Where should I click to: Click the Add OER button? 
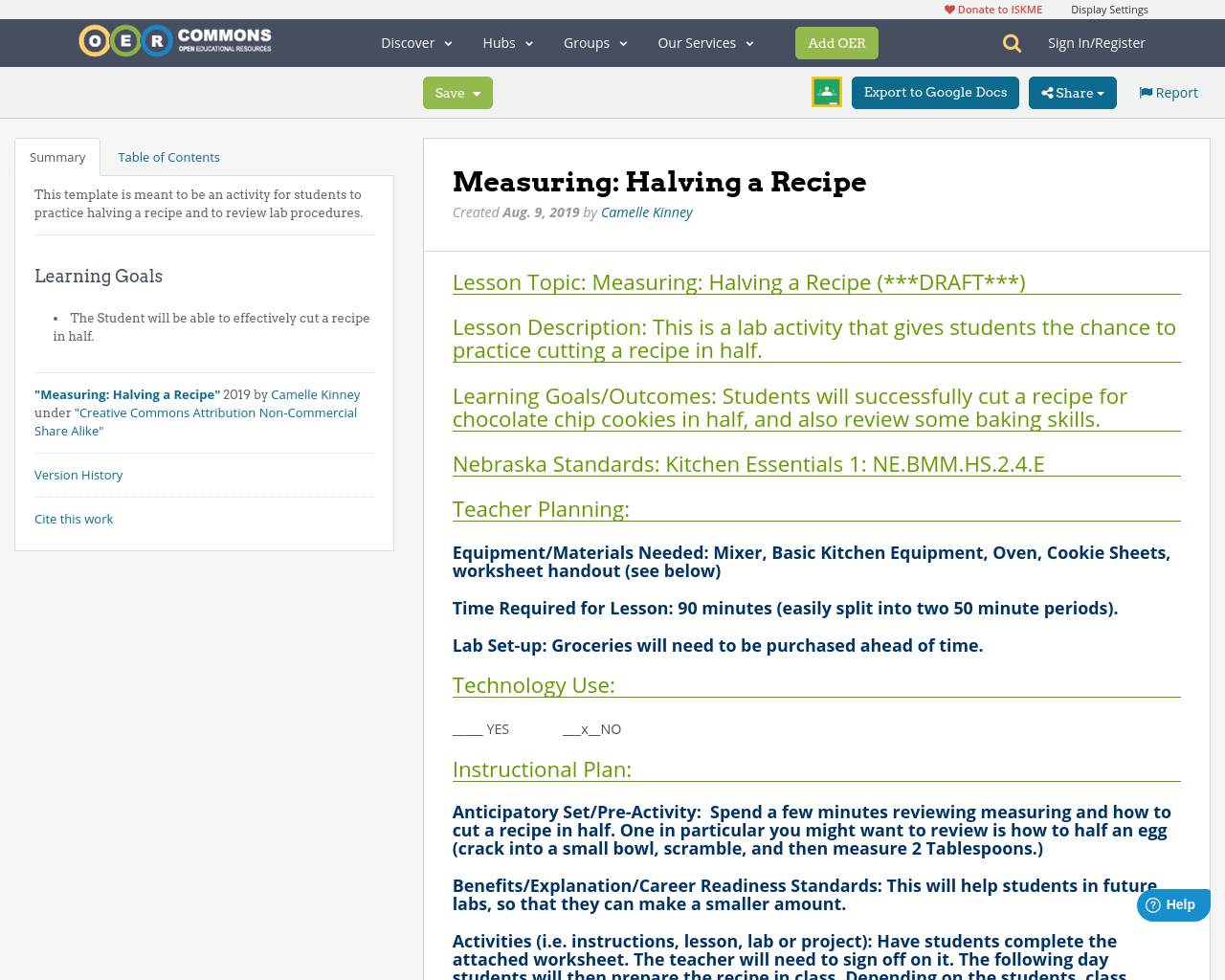(836, 42)
